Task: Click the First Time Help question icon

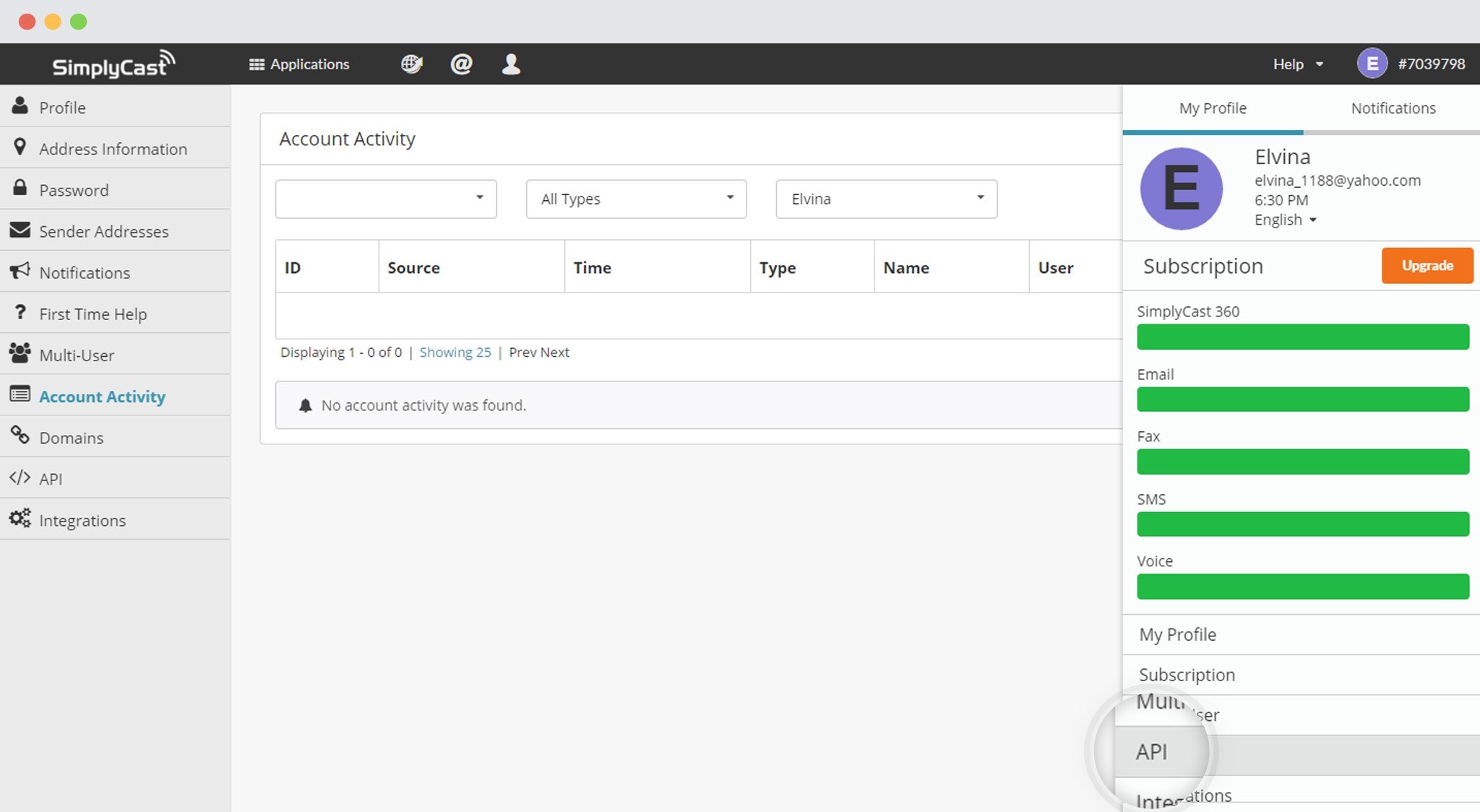Action: click(20, 312)
